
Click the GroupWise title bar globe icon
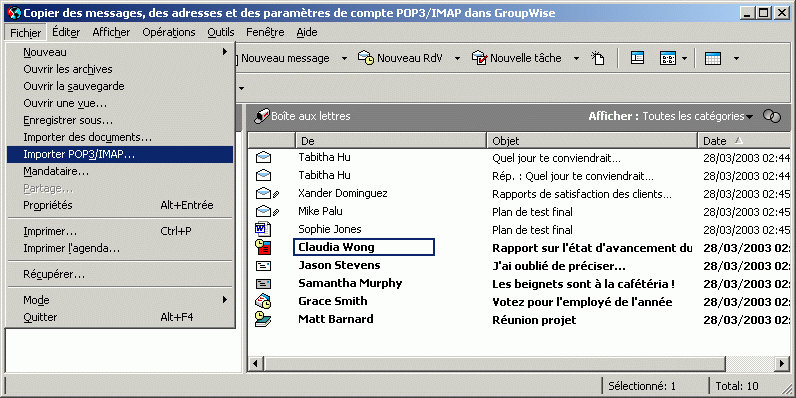[x=15, y=13]
